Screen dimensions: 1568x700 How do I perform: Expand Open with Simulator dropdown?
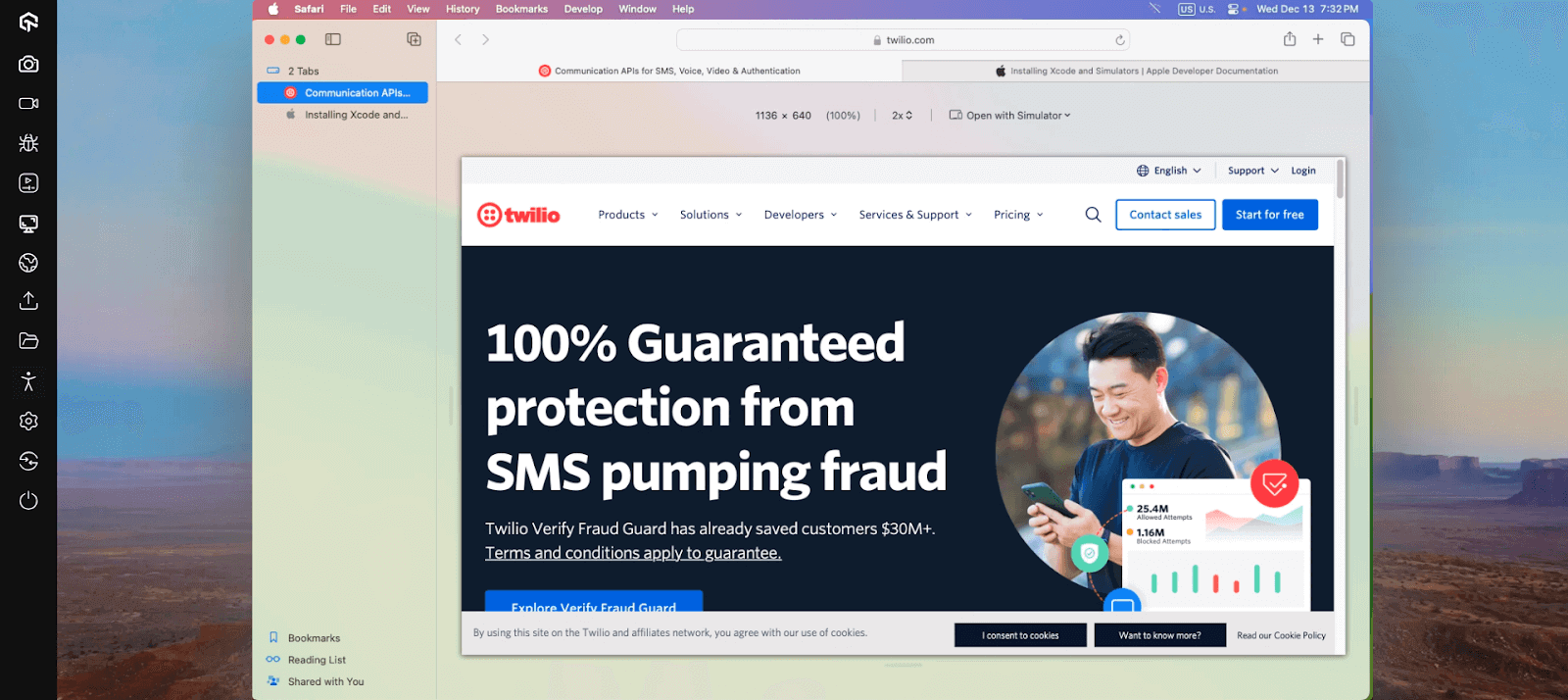coord(1009,116)
